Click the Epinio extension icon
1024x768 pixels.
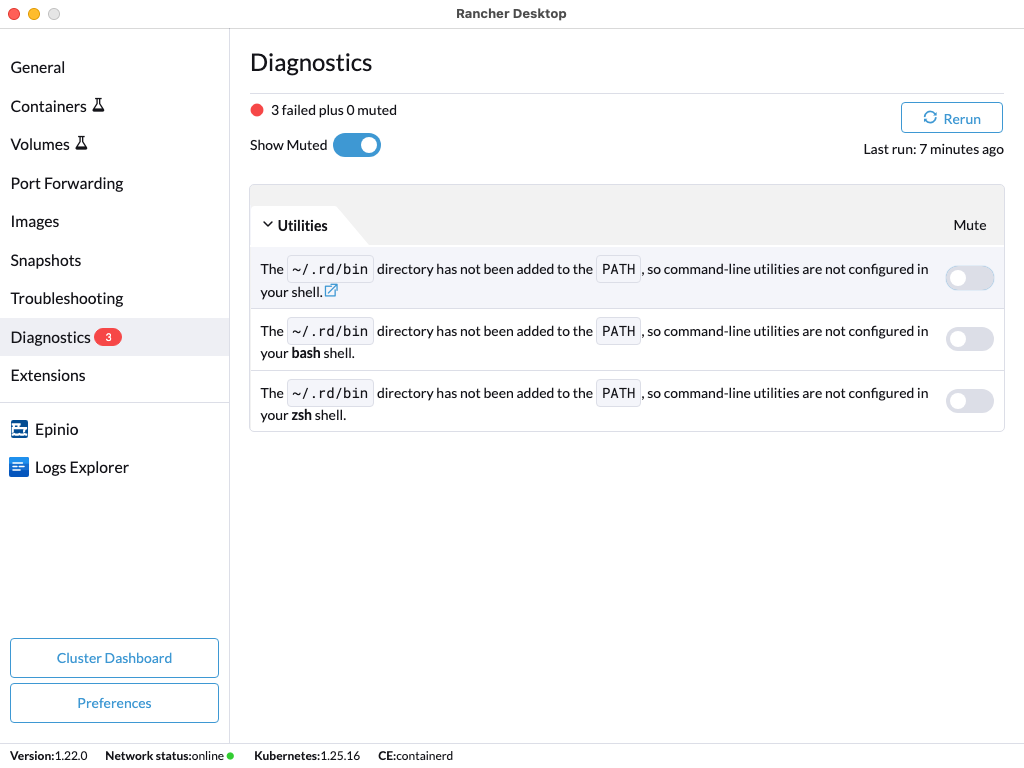pyautogui.click(x=19, y=430)
